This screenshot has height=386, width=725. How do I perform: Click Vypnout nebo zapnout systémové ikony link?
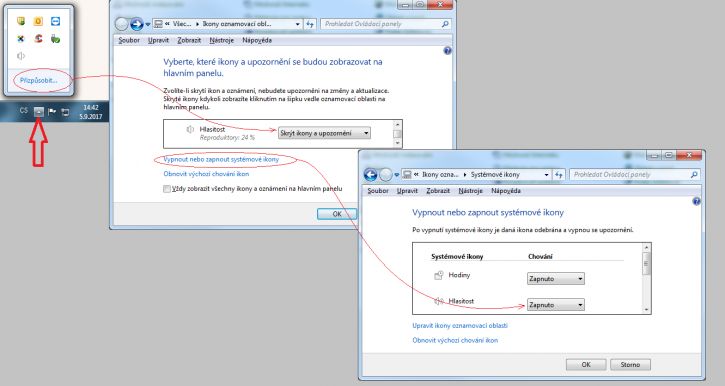[221, 159]
